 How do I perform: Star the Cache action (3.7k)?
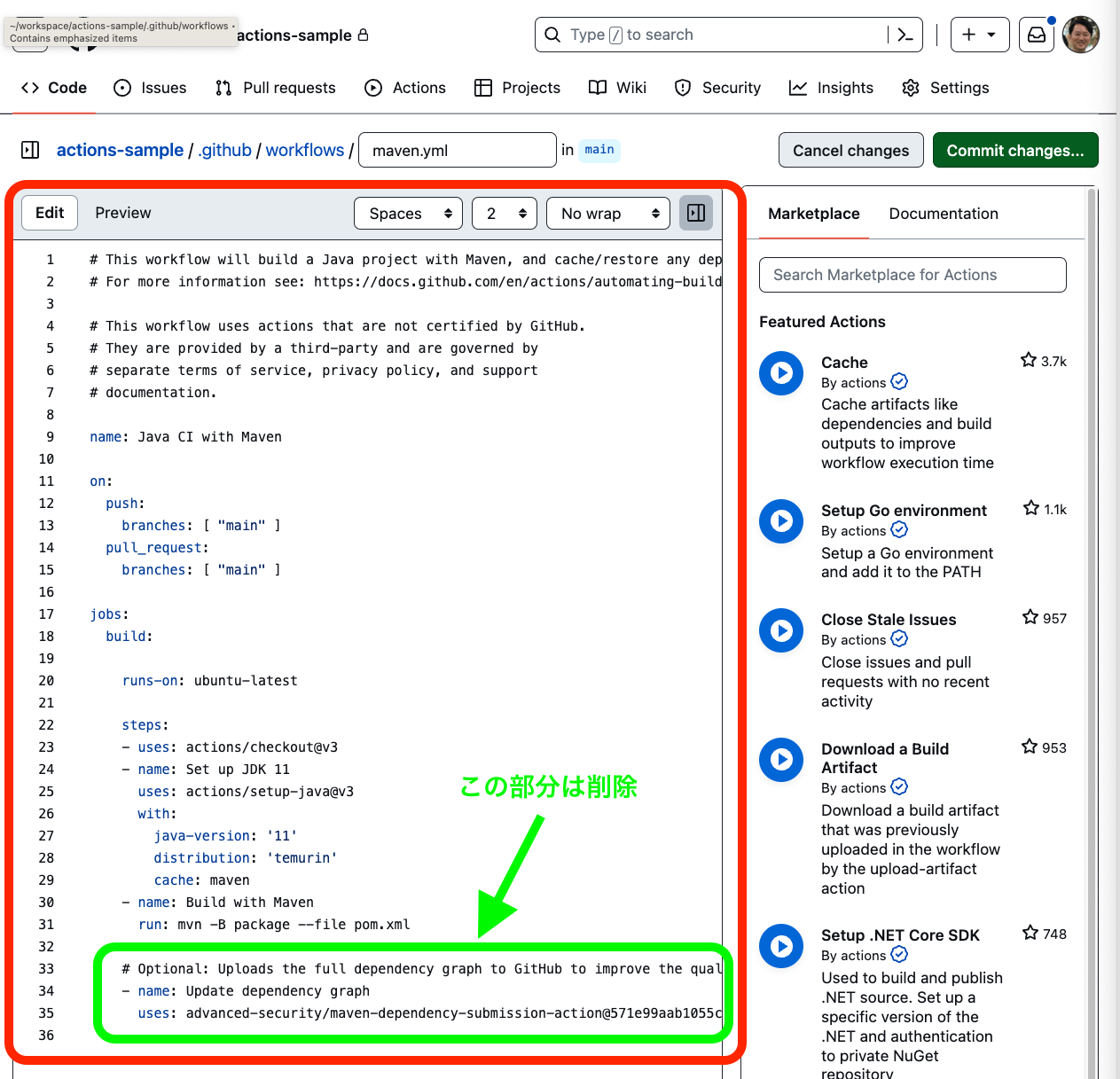tap(1029, 360)
